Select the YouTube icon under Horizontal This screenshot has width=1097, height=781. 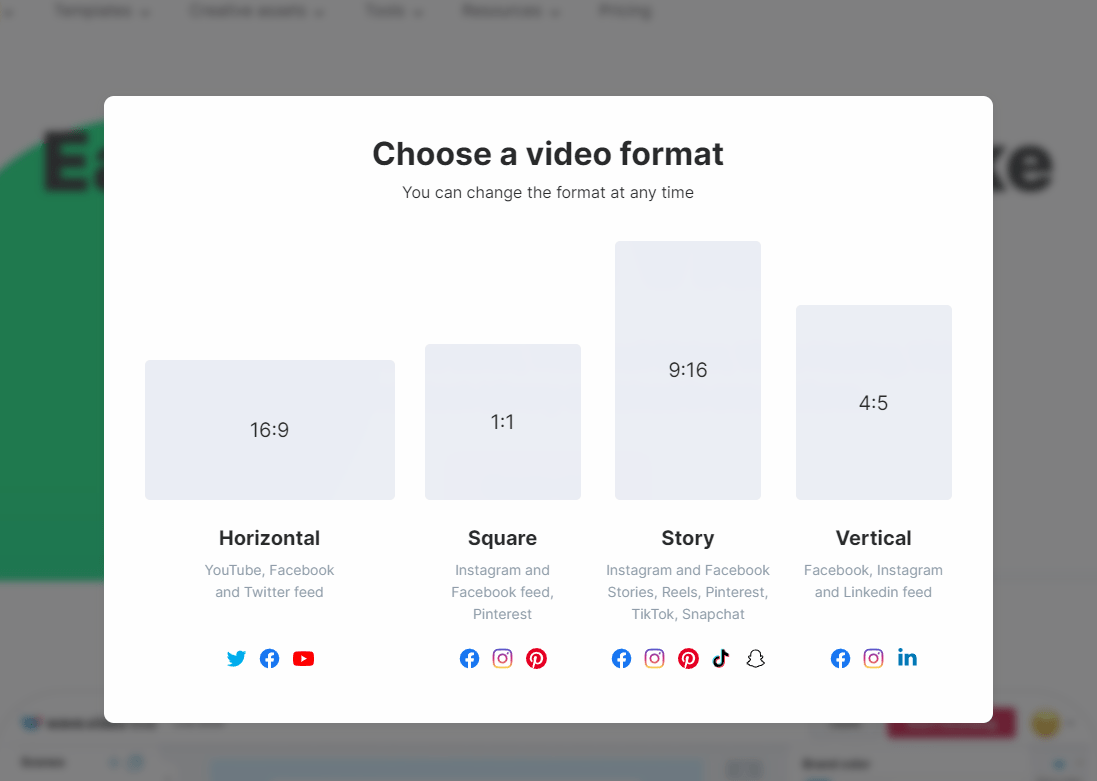303,658
